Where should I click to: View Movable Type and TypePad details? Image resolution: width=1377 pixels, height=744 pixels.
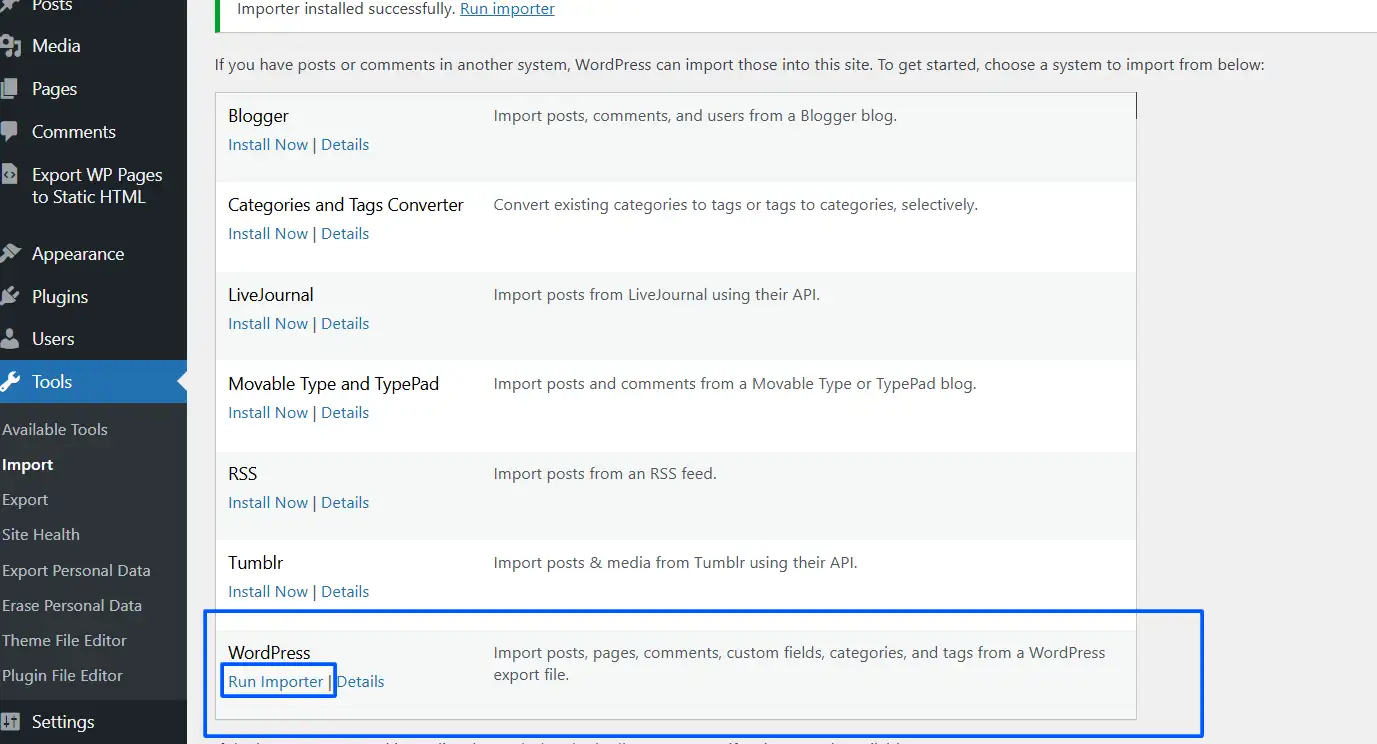[345, 413]
